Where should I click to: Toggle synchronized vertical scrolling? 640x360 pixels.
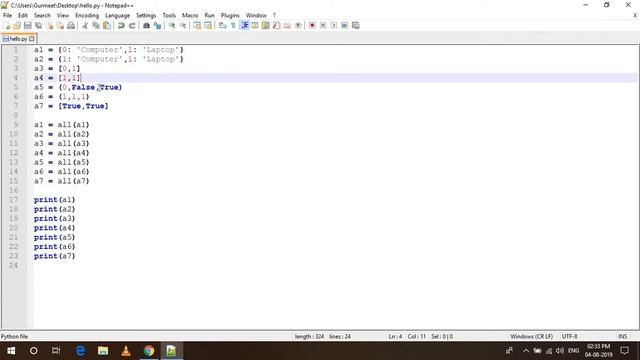(197, 25)
